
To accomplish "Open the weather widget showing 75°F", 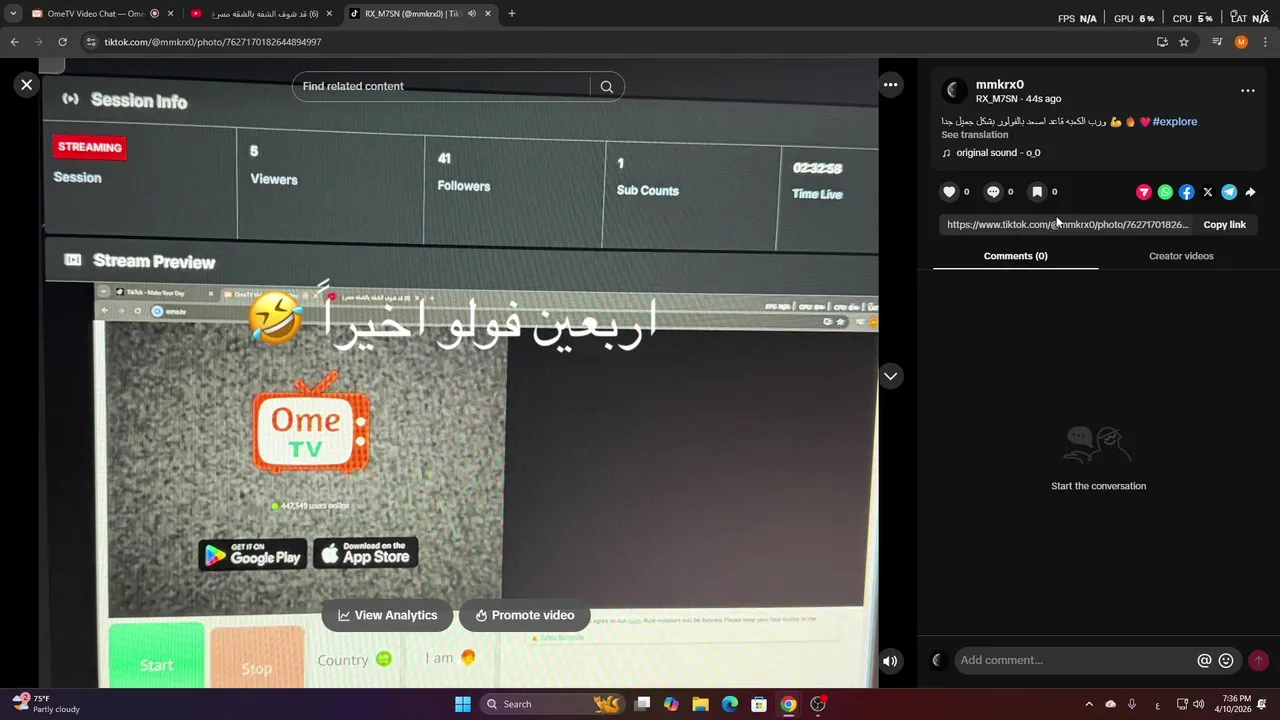I will [x=45, y=704].
